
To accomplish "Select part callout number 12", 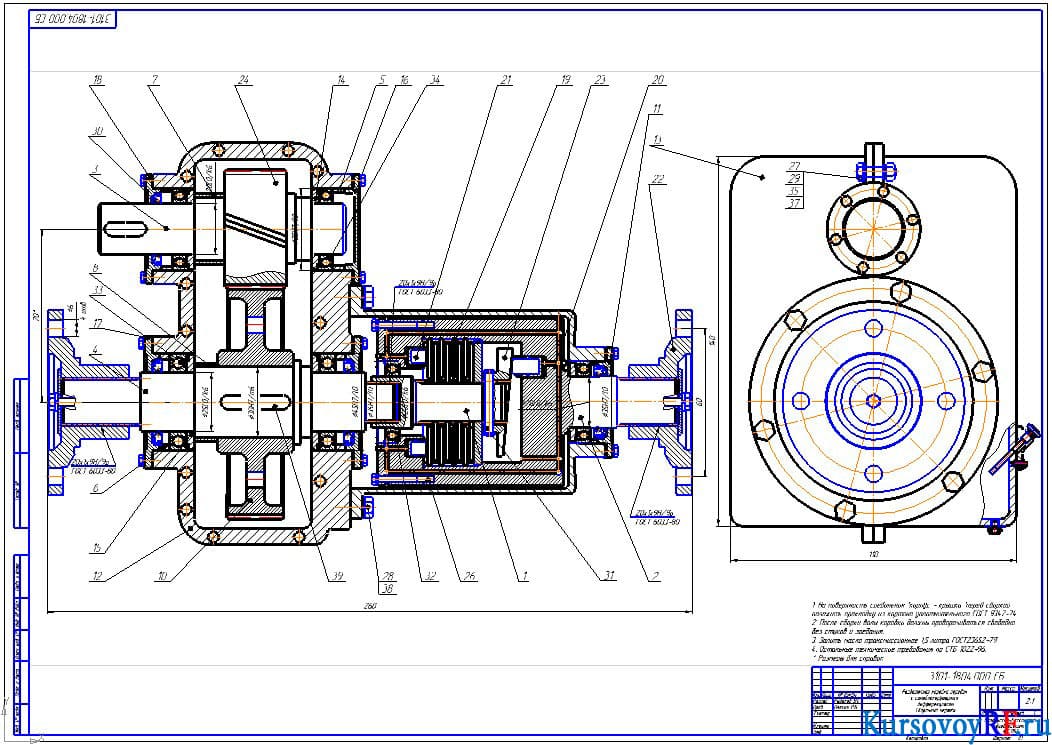I will tap(98, 576).
